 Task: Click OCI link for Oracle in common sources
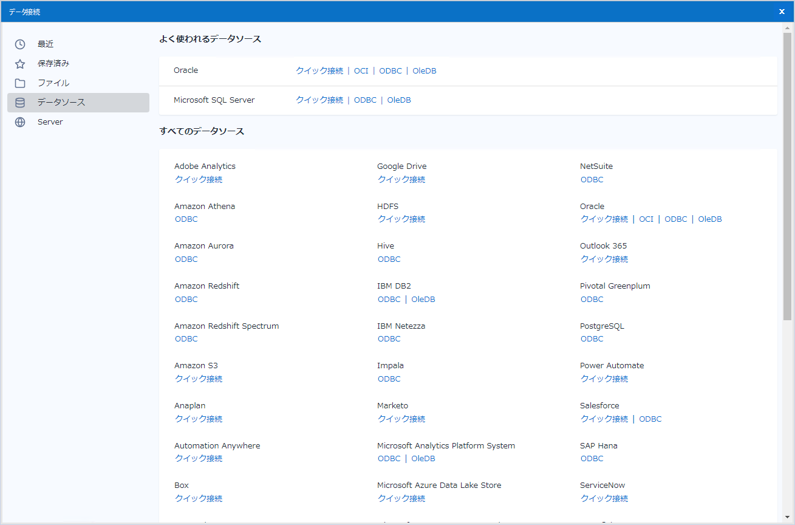361,71
